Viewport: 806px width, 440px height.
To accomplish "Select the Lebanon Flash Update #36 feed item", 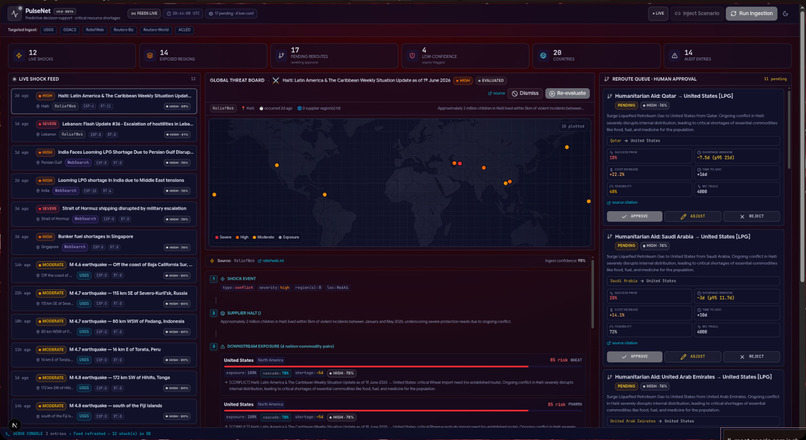I will coord(104,129).
